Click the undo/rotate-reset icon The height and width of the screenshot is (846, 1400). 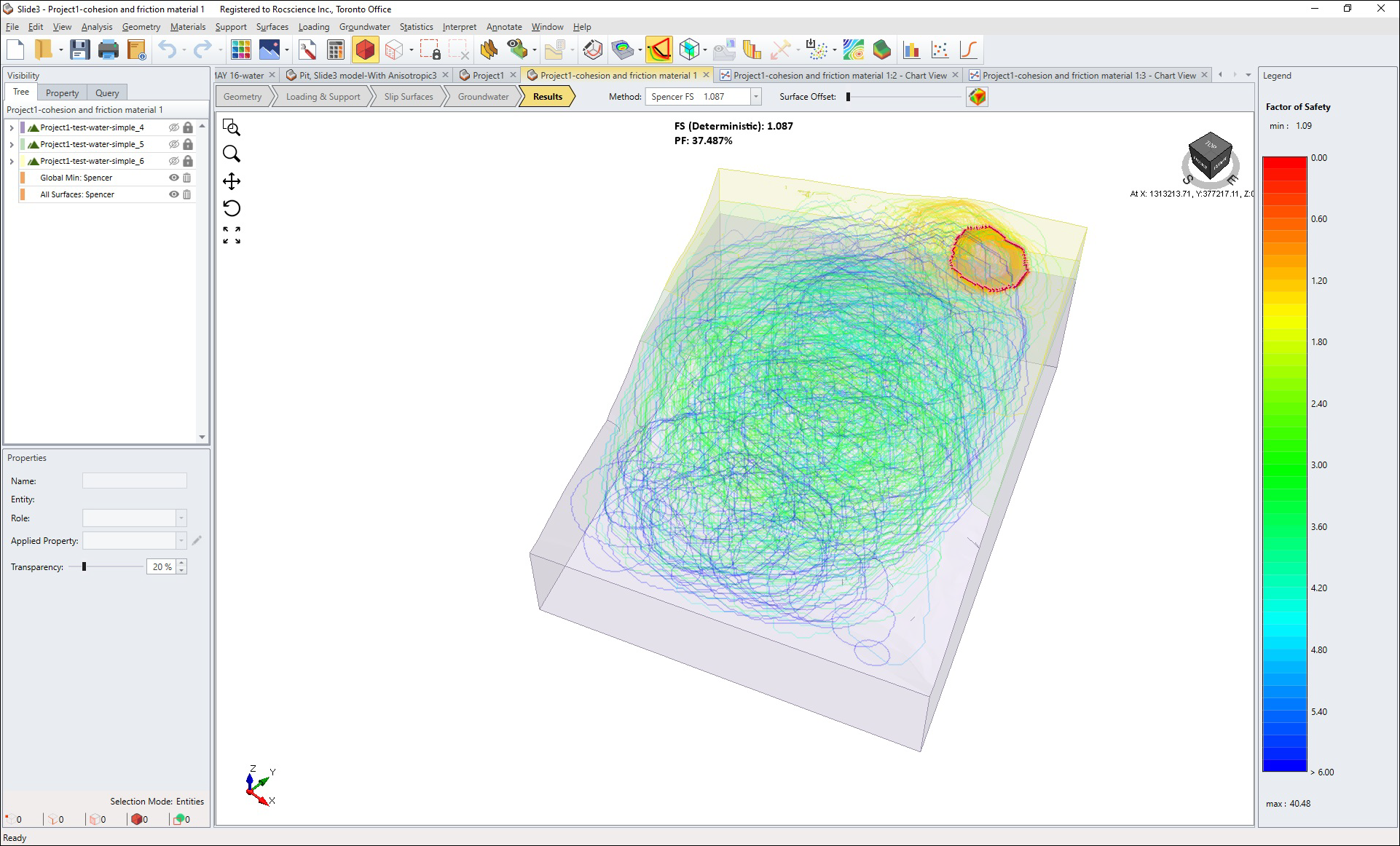tap(232, 208)
